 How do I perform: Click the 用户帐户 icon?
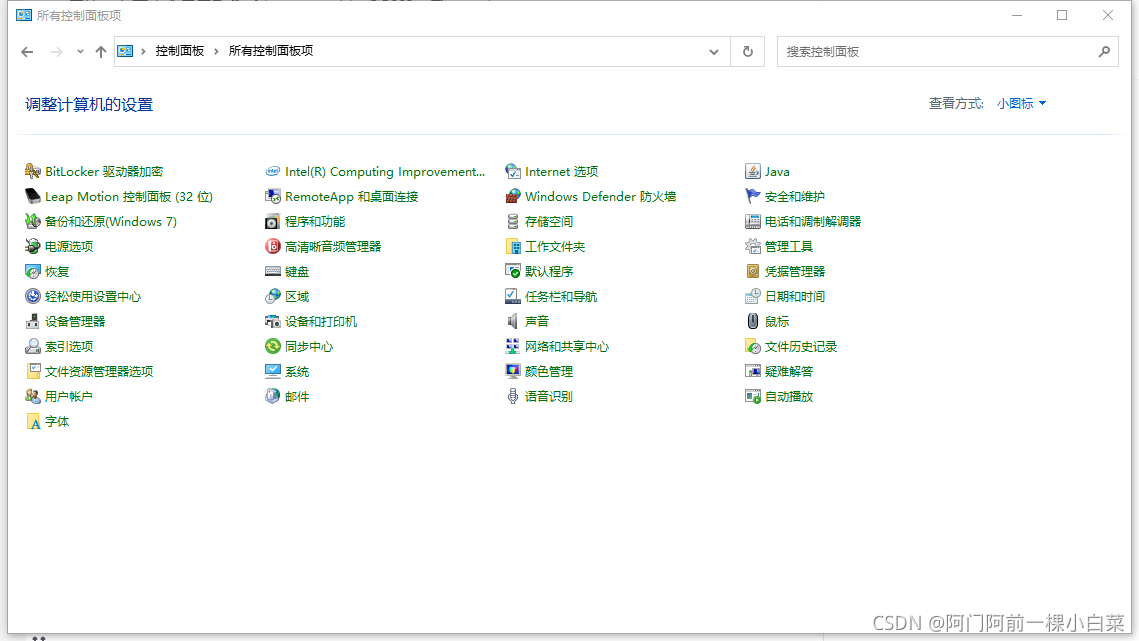pos(33,397)
